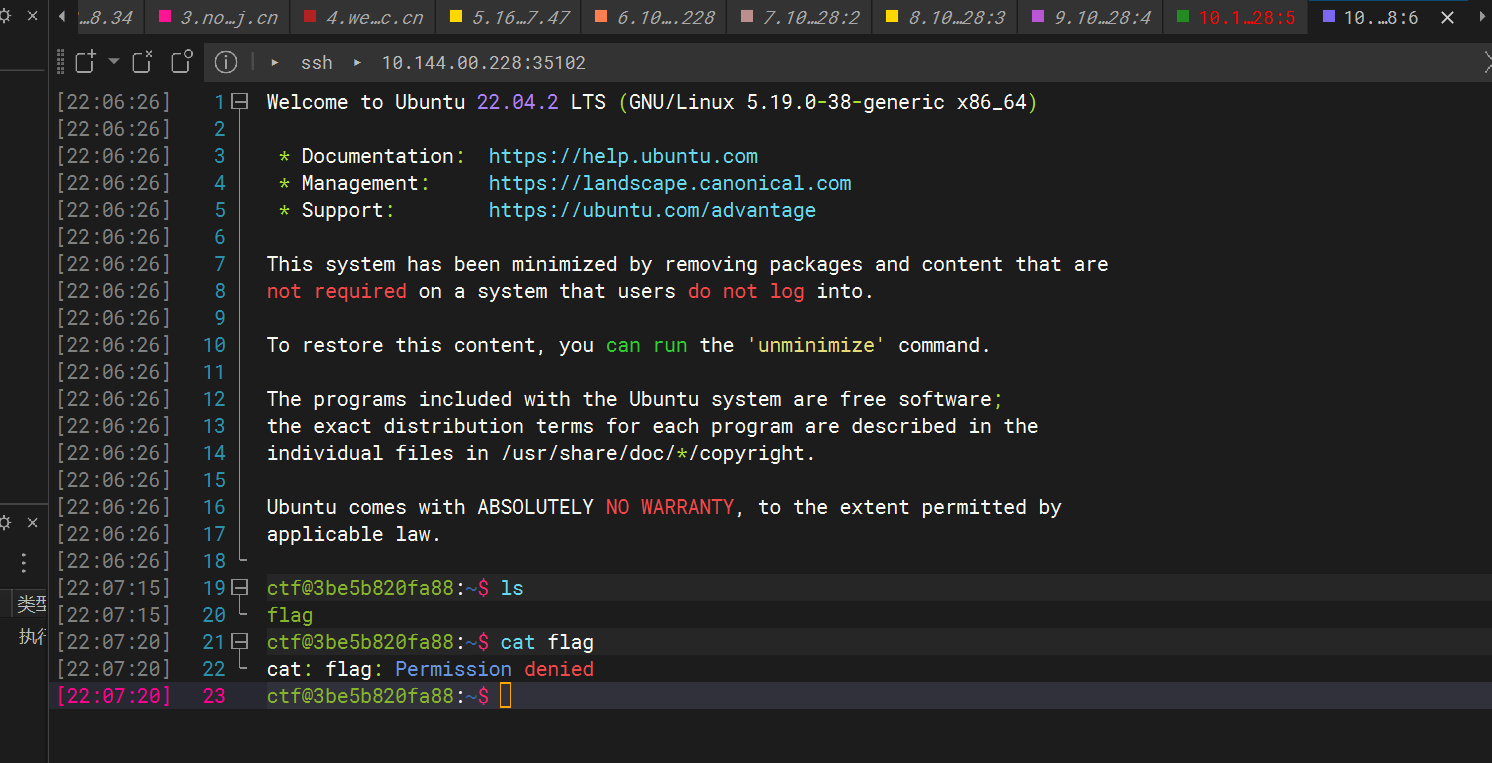The height and width of the screenshot is (763, 1492).
Task: Click the [22:07:15] timestamp on line 19
Action: [114, 588]
